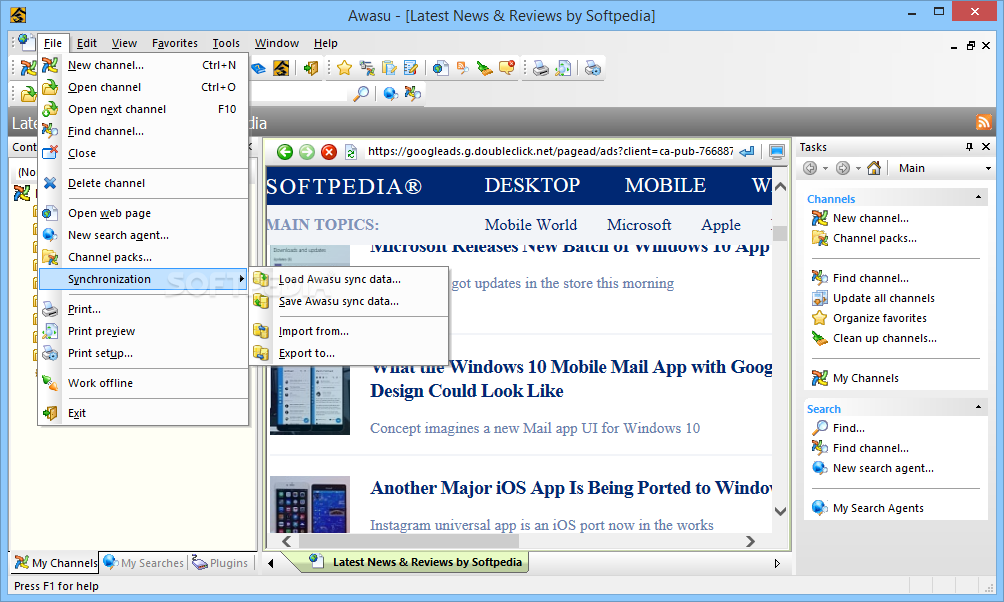The image size is (1004, 602).
Task: Click the organize channels tree toolbar icon
Action: pos(367,68)
